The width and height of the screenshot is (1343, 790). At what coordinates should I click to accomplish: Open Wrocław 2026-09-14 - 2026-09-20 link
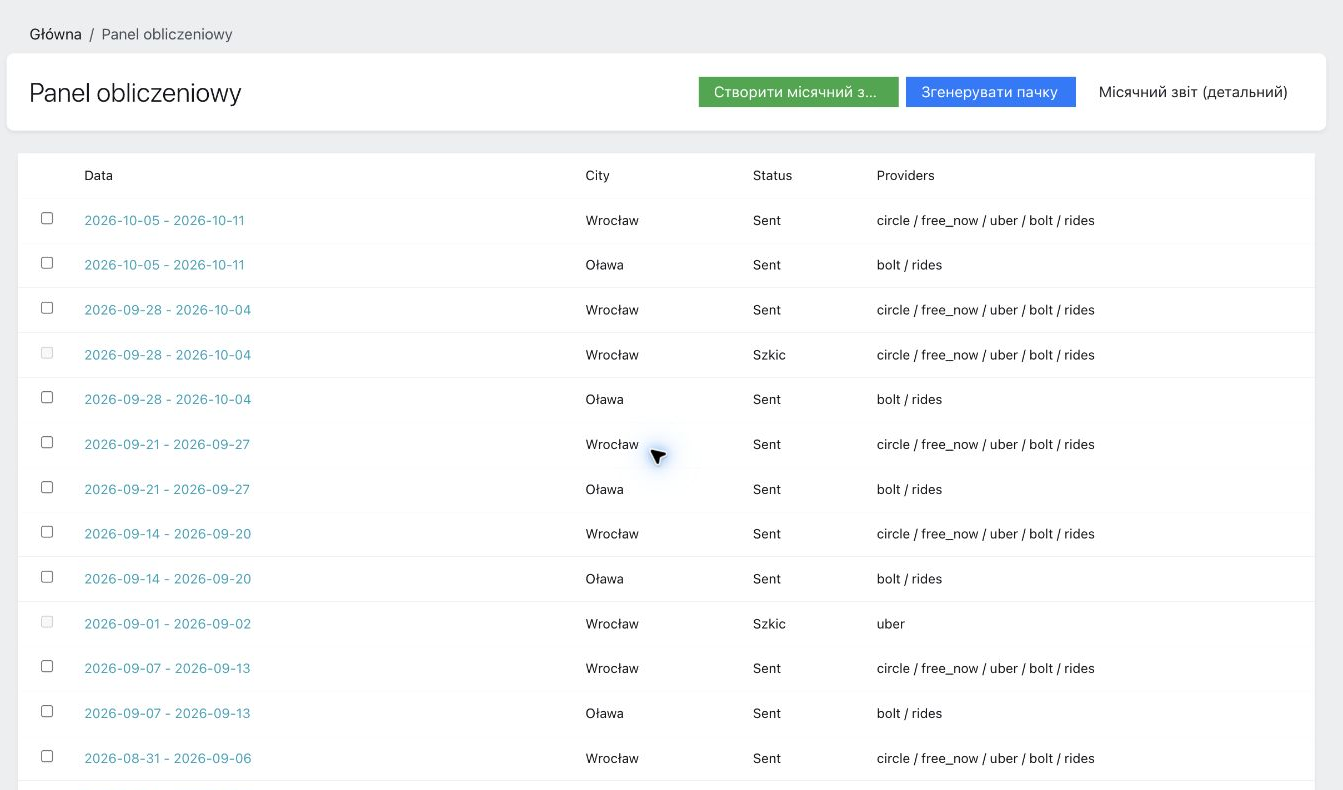pos(168,534)
